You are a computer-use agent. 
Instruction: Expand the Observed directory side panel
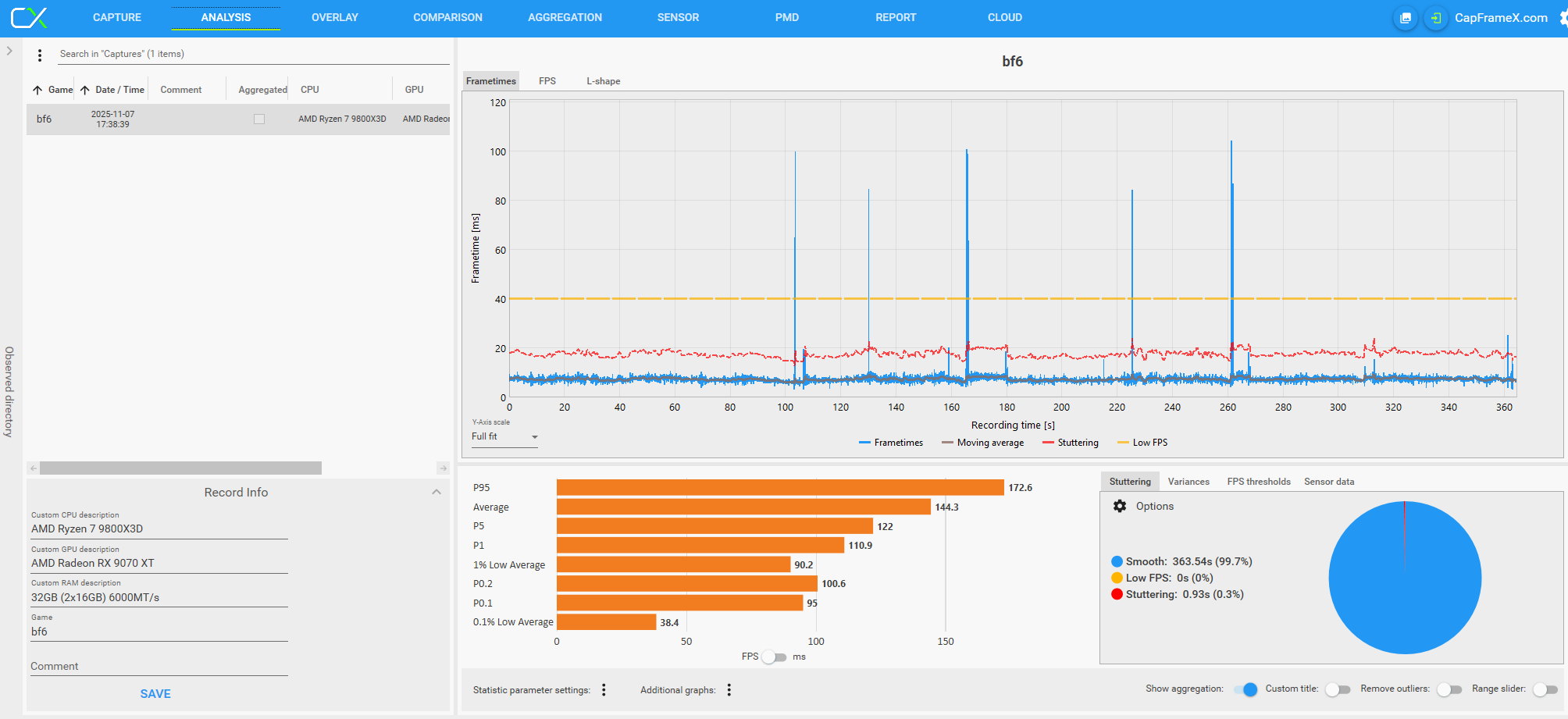click(9, 51)
